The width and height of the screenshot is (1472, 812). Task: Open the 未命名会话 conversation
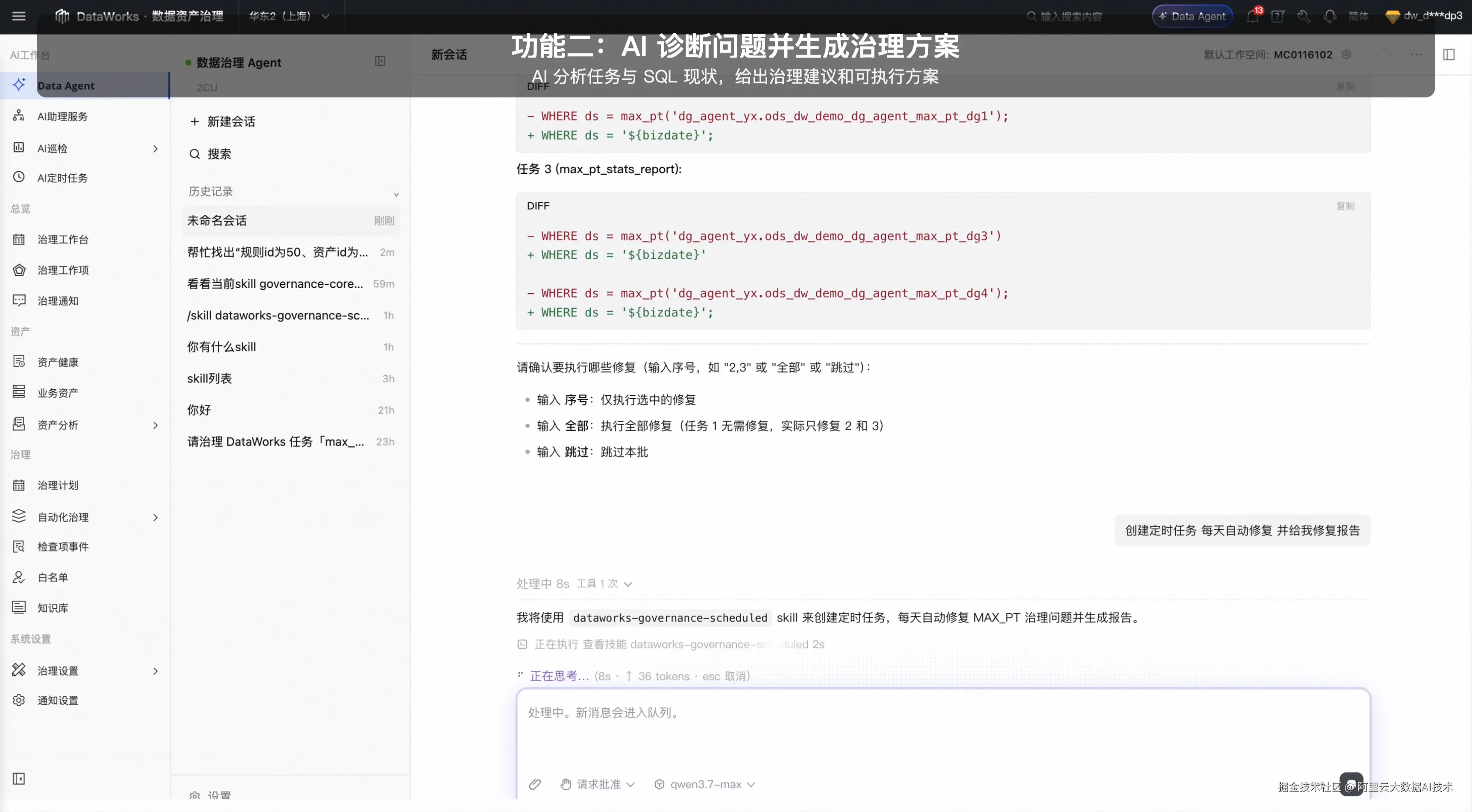tap(291, 220)
